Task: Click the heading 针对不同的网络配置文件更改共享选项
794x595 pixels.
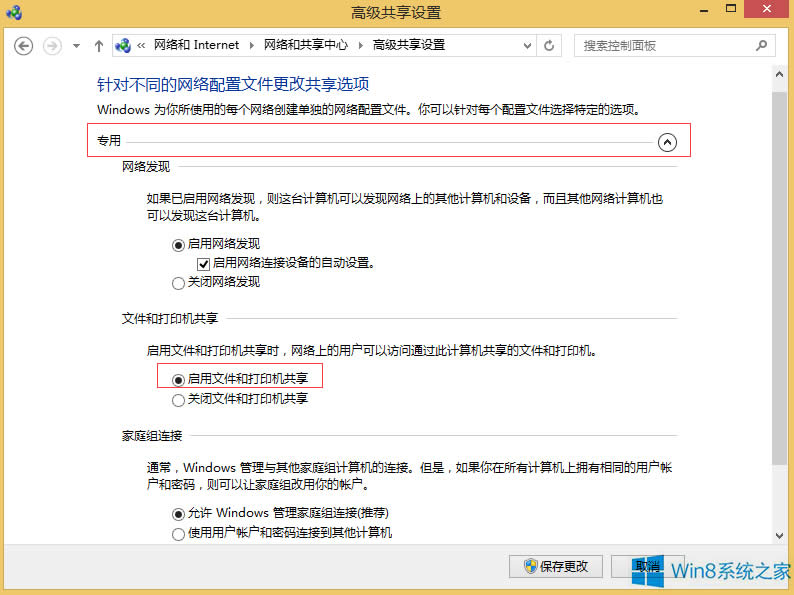Action: click(x=233, y=84)
